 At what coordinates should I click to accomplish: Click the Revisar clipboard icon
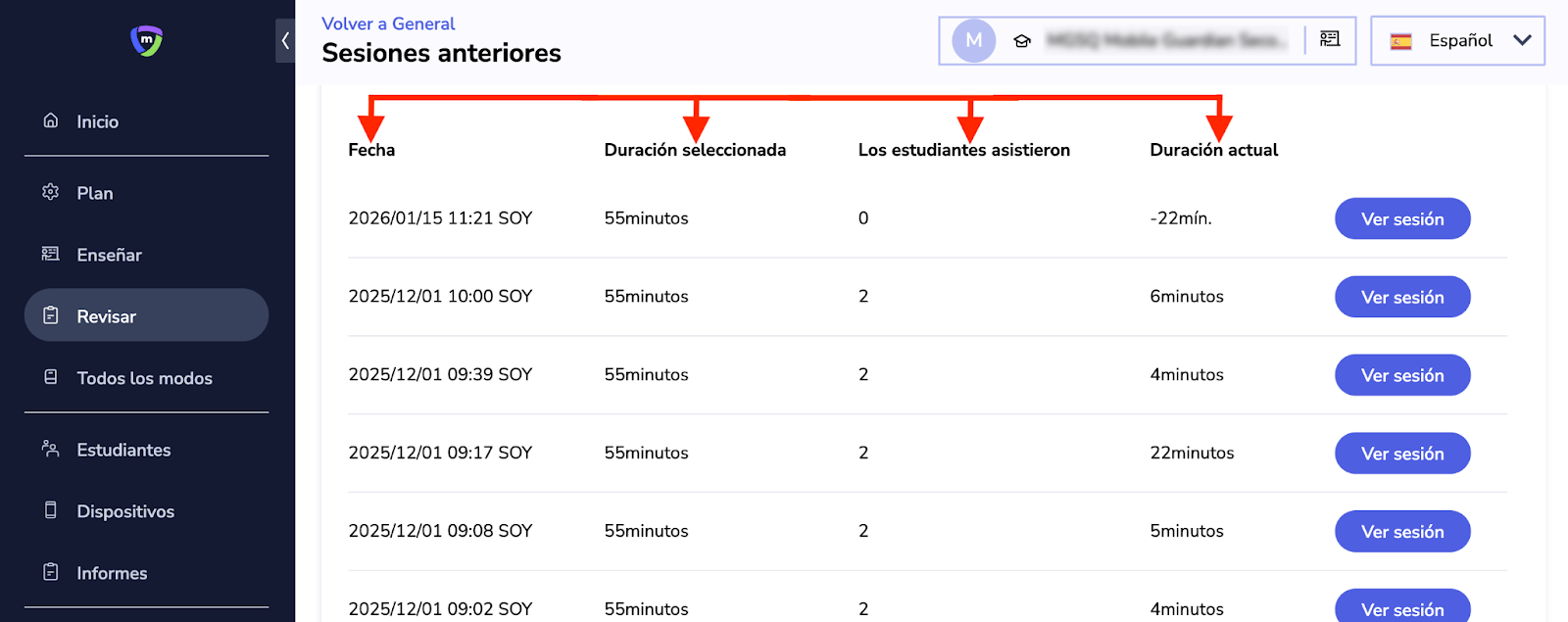pyautogui.click(x=51, y=315)
